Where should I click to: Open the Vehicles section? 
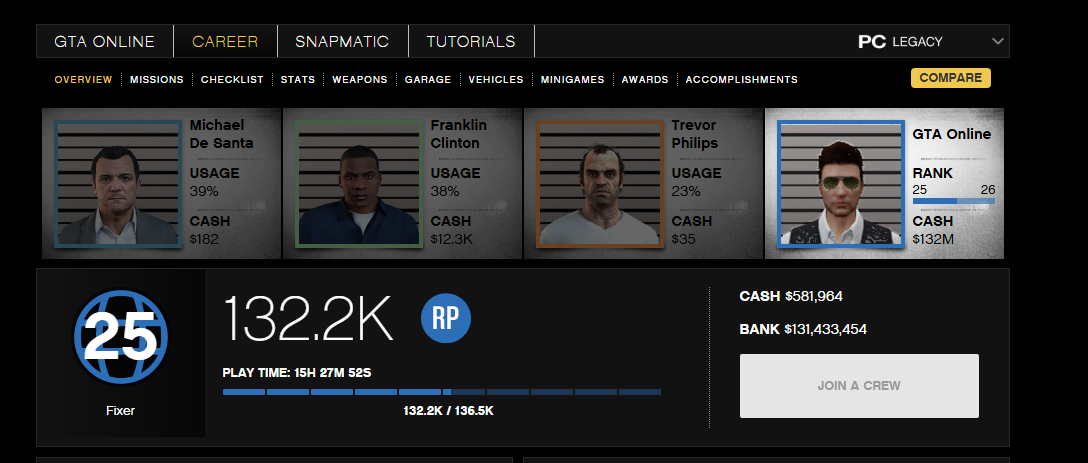pos(496,80)
